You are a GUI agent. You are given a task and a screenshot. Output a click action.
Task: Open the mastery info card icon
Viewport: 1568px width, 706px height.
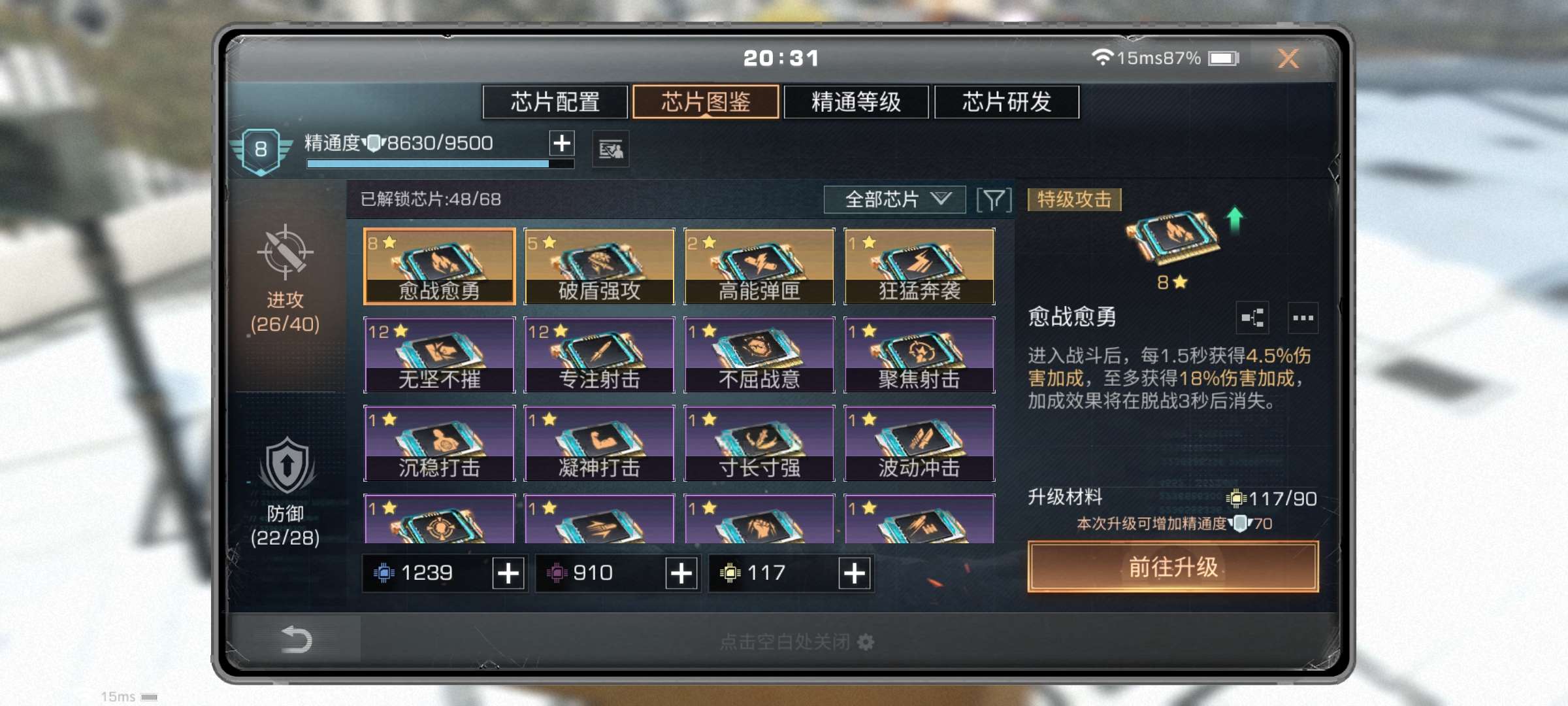click(x=611, y=150)
